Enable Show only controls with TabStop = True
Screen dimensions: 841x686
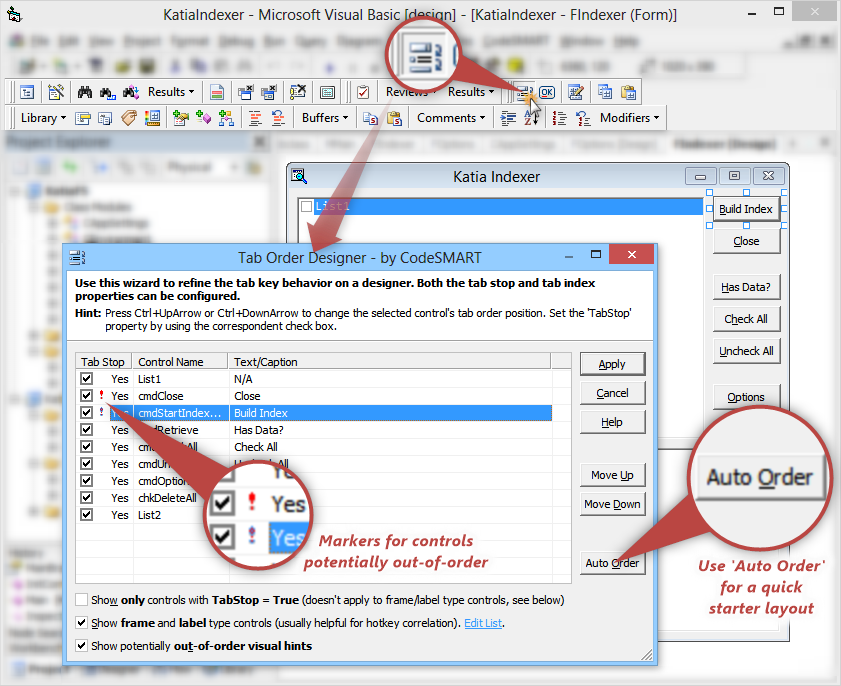coord(82,600)
